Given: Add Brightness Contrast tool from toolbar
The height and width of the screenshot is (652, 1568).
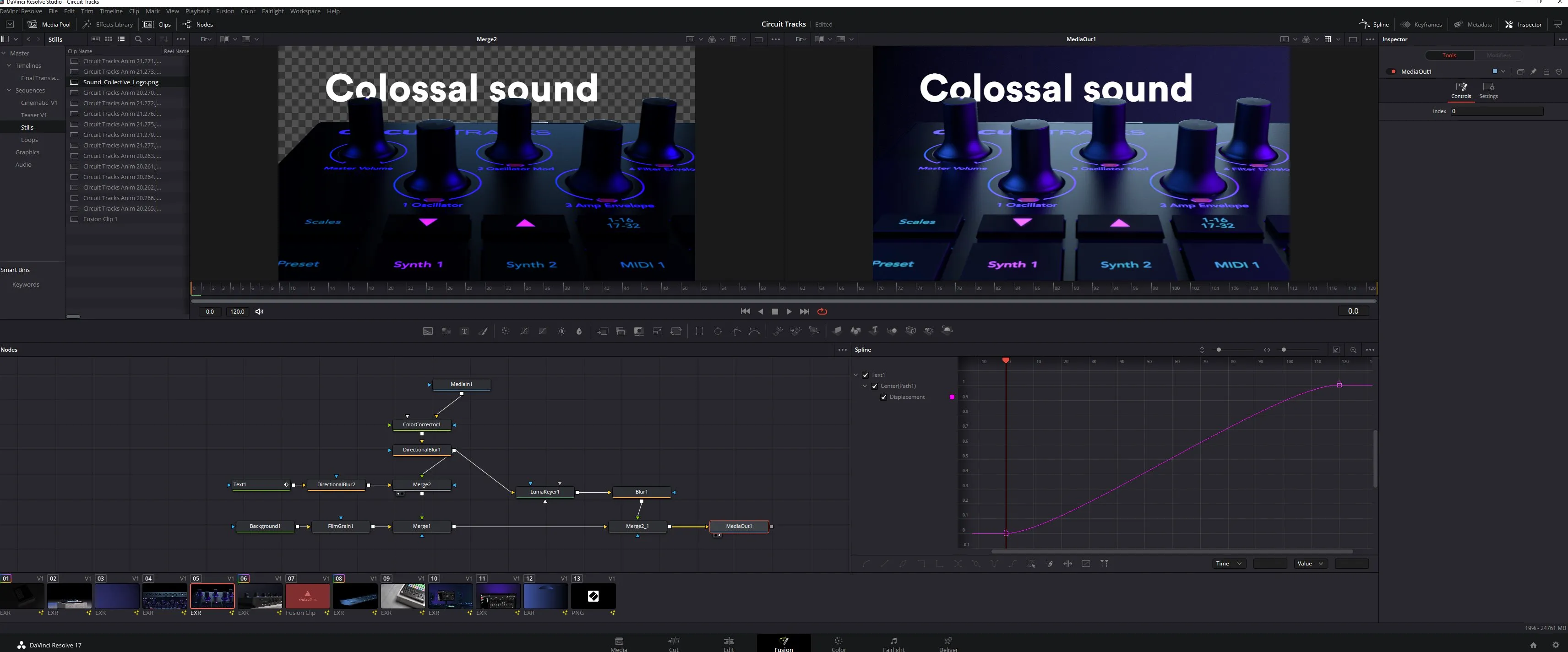Looking at the screenshot, I should point(562,331).
